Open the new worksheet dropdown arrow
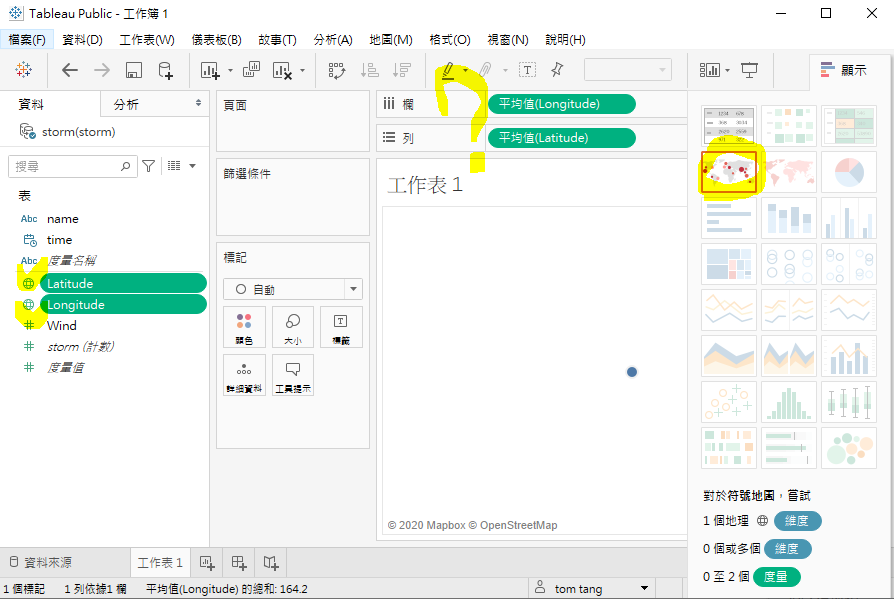The image size is (894, 599). (230, 71)
